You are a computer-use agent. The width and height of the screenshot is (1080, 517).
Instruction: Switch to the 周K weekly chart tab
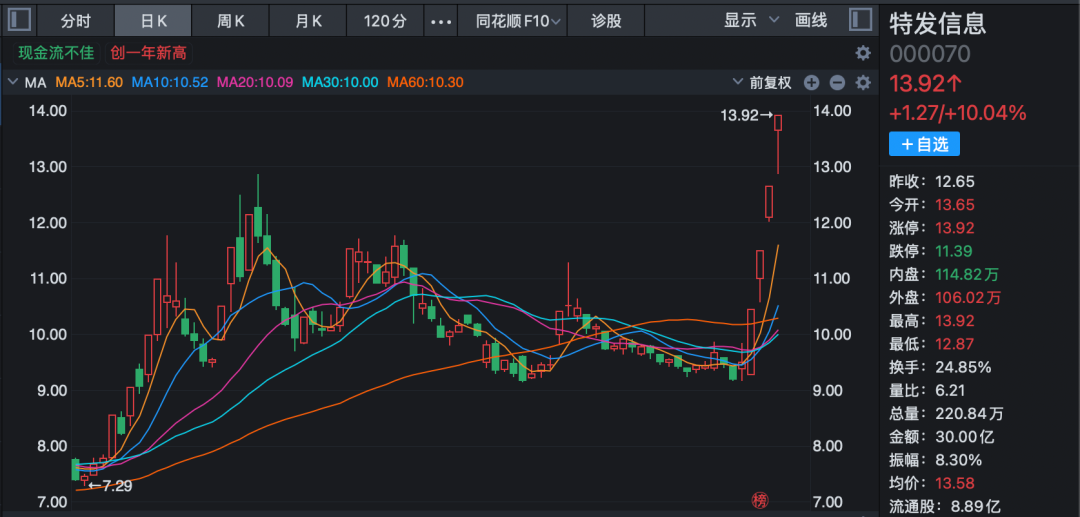pos(232,21)
